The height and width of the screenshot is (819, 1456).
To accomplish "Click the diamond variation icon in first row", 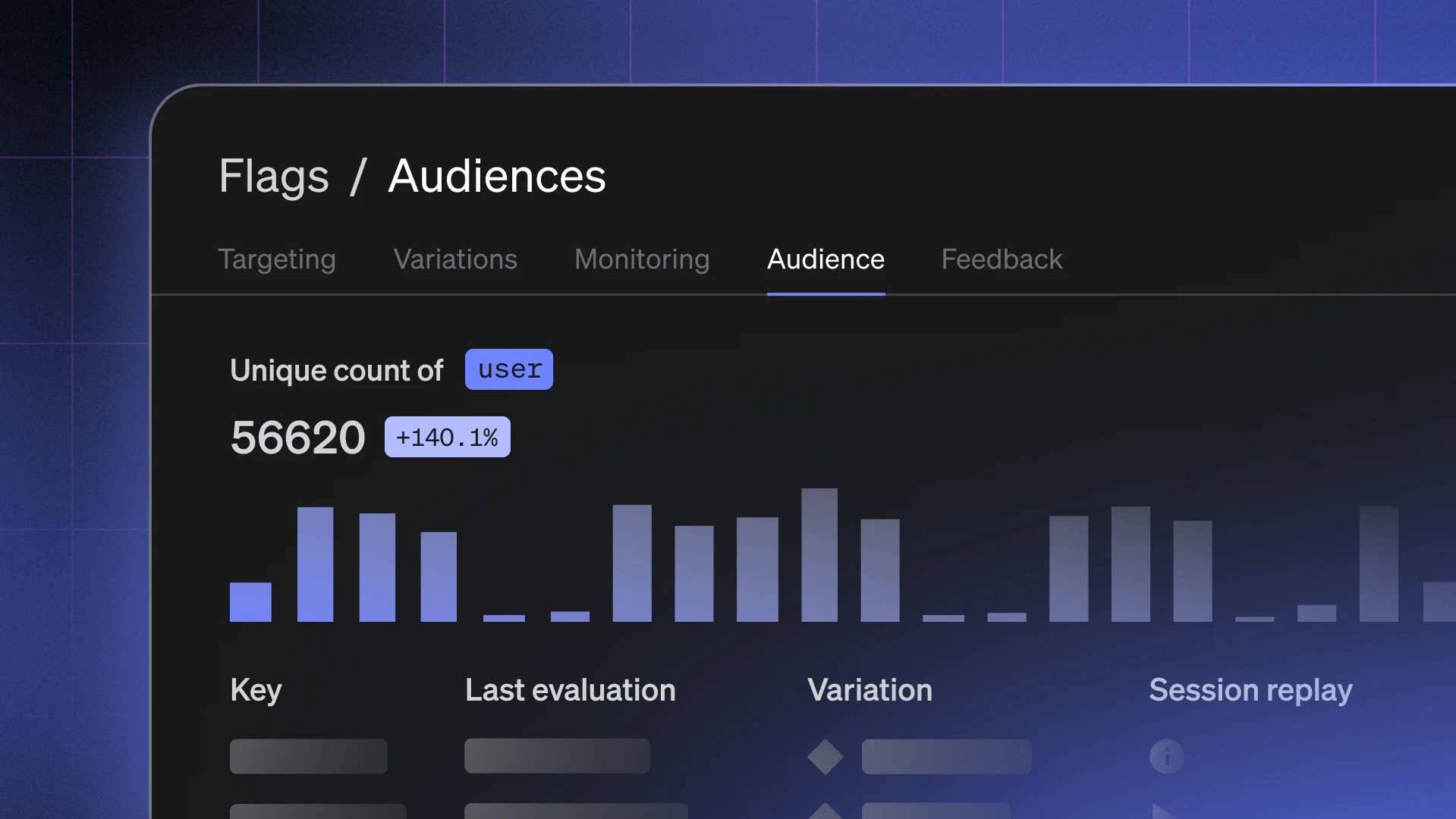I will click(825, 756).
